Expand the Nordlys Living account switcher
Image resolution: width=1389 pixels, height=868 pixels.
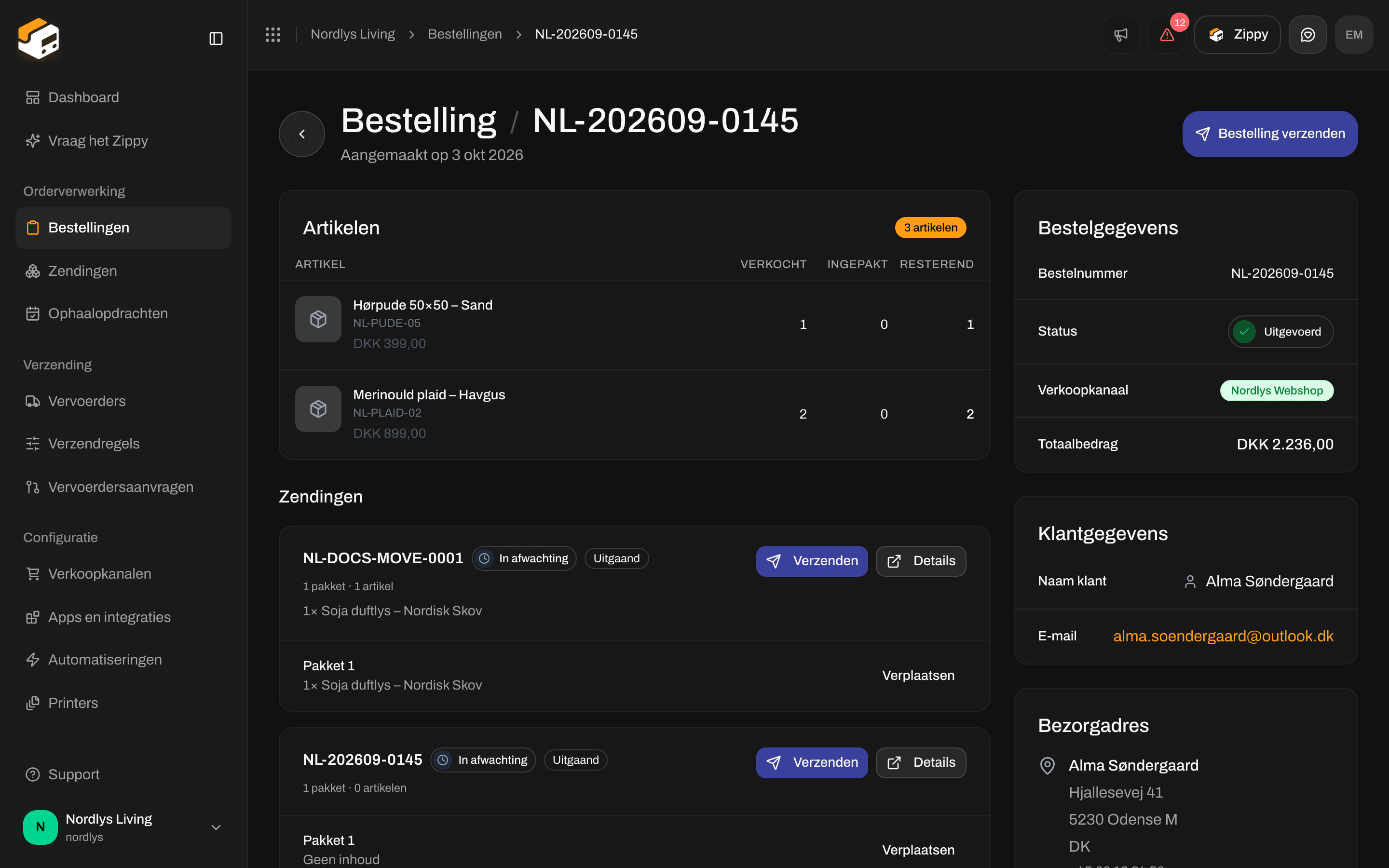pos(123,827)
